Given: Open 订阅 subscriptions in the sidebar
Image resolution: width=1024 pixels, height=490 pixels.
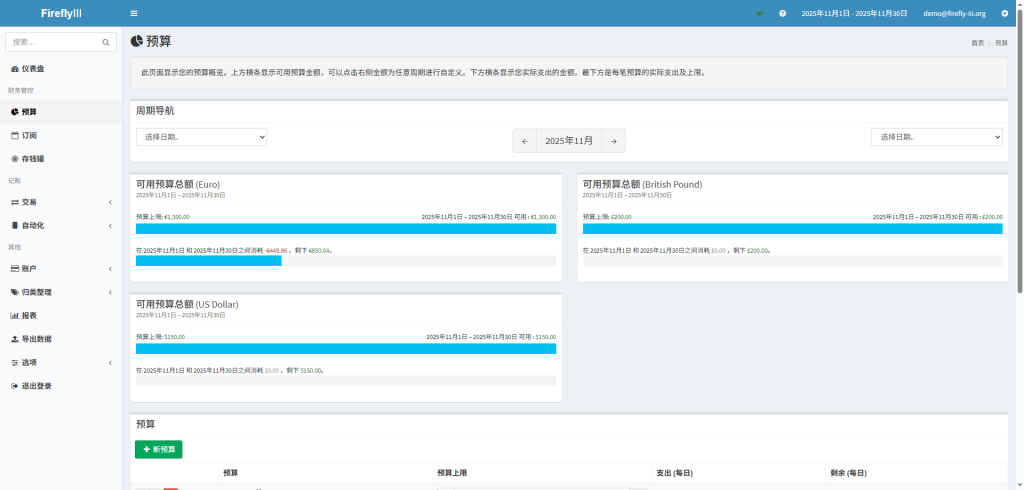Looking at the screenshot, I should (x=29, y=135).
